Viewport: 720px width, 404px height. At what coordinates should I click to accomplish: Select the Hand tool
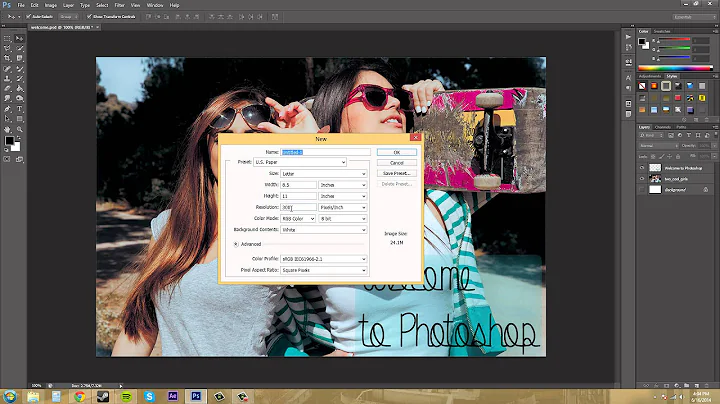coord(7,129)
